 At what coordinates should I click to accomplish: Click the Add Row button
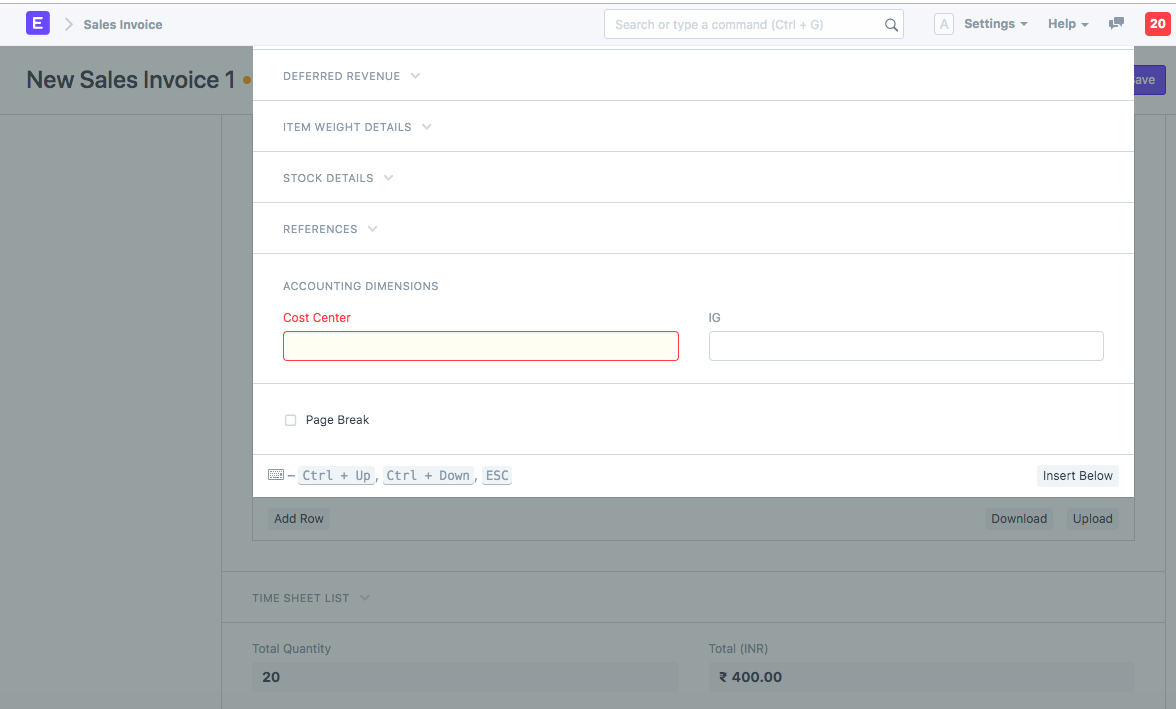click(x=298, y=518)
